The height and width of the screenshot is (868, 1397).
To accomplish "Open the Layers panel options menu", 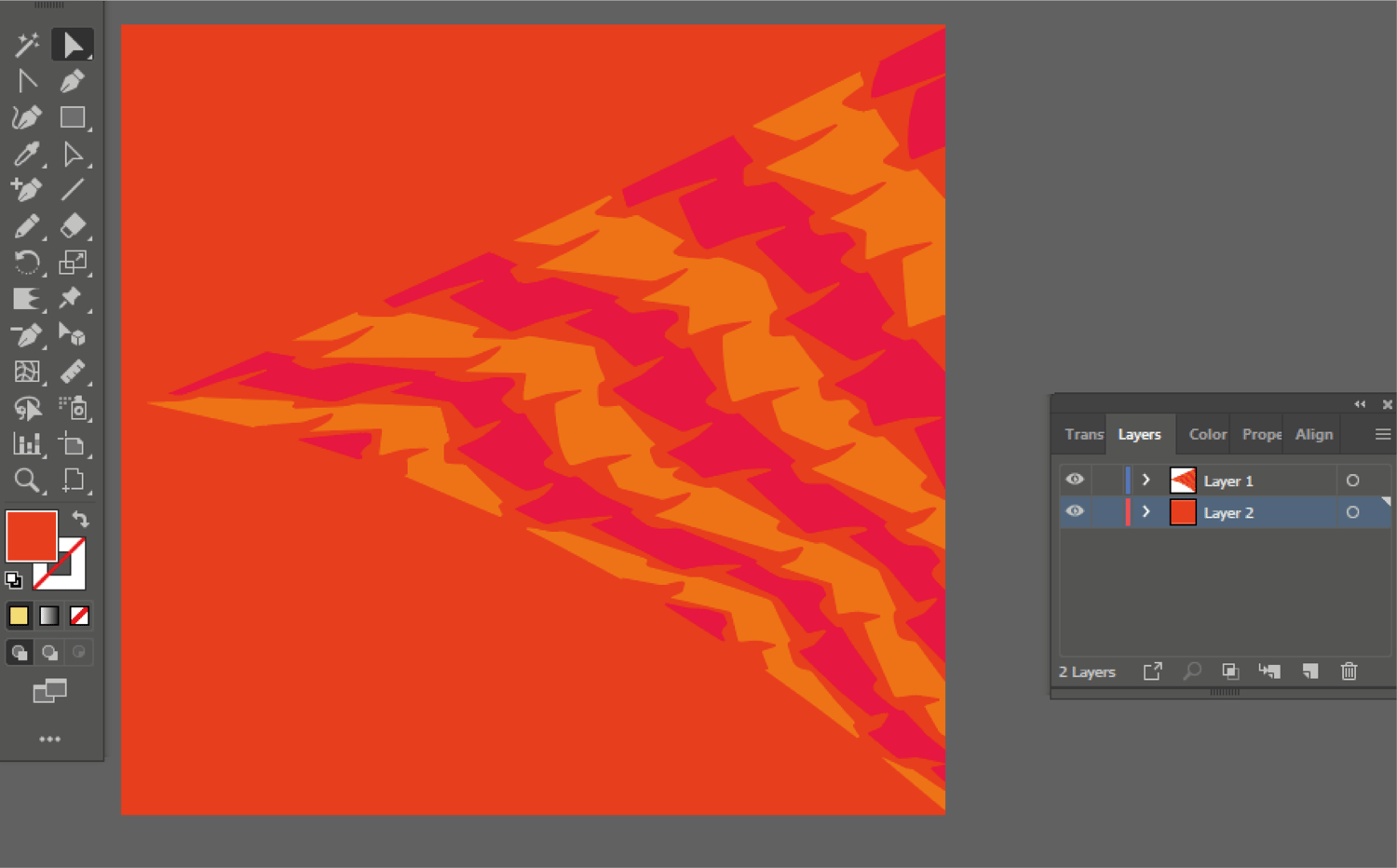I will [1382, 434].
